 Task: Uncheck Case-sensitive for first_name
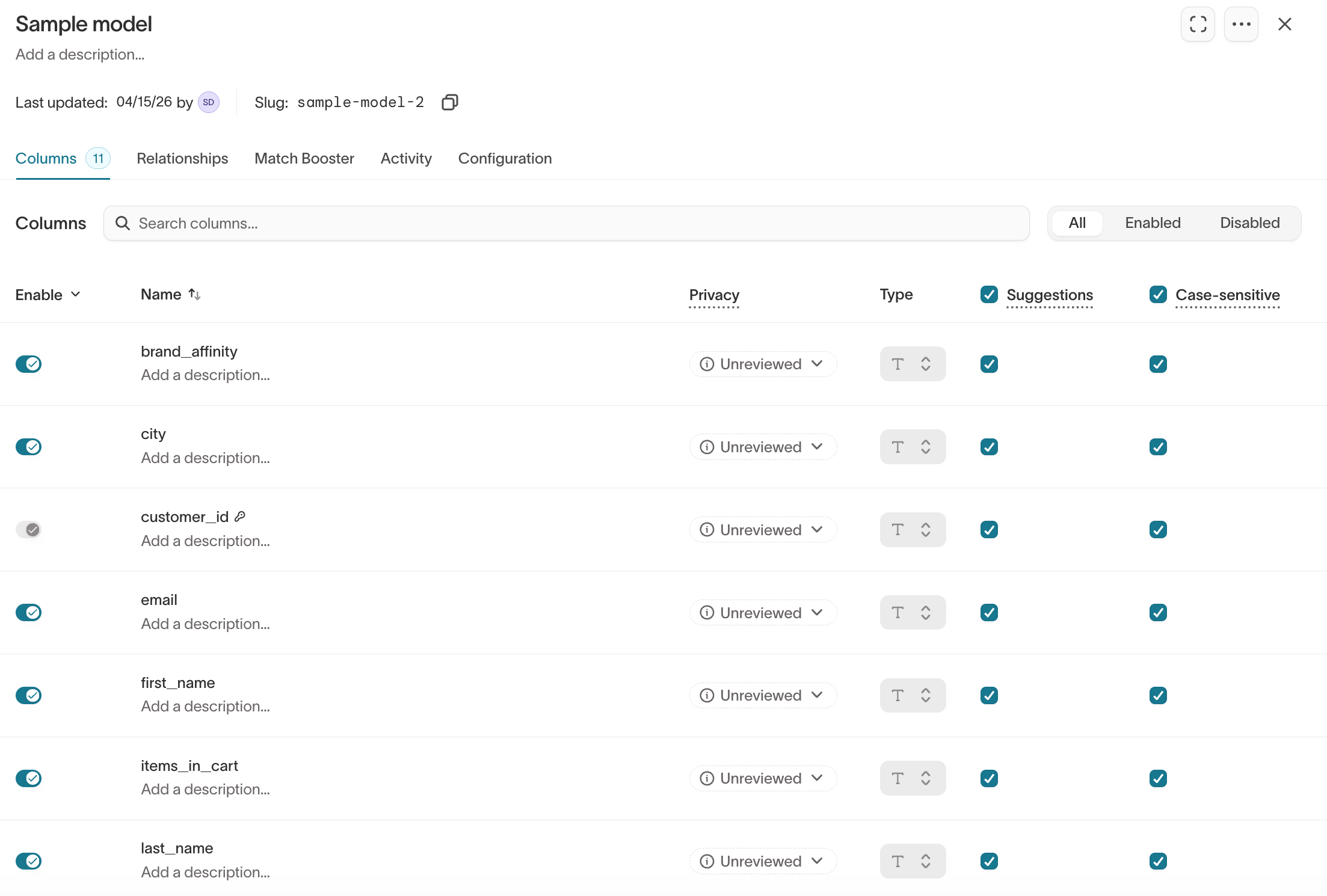[1158, 695]
